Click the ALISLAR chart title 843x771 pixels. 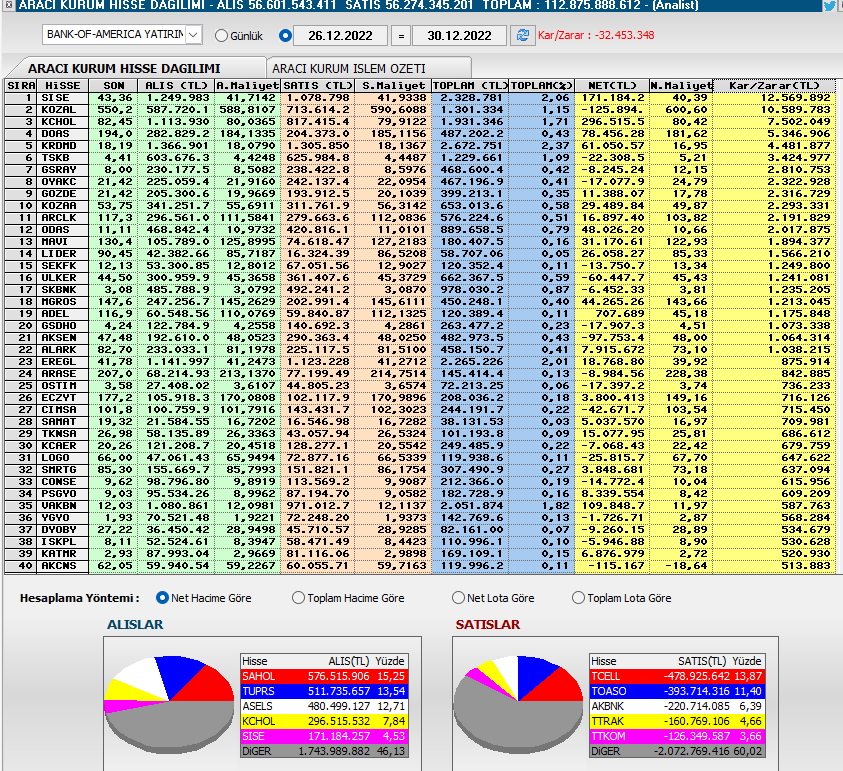pyautogui.click(x=135, y=625)
